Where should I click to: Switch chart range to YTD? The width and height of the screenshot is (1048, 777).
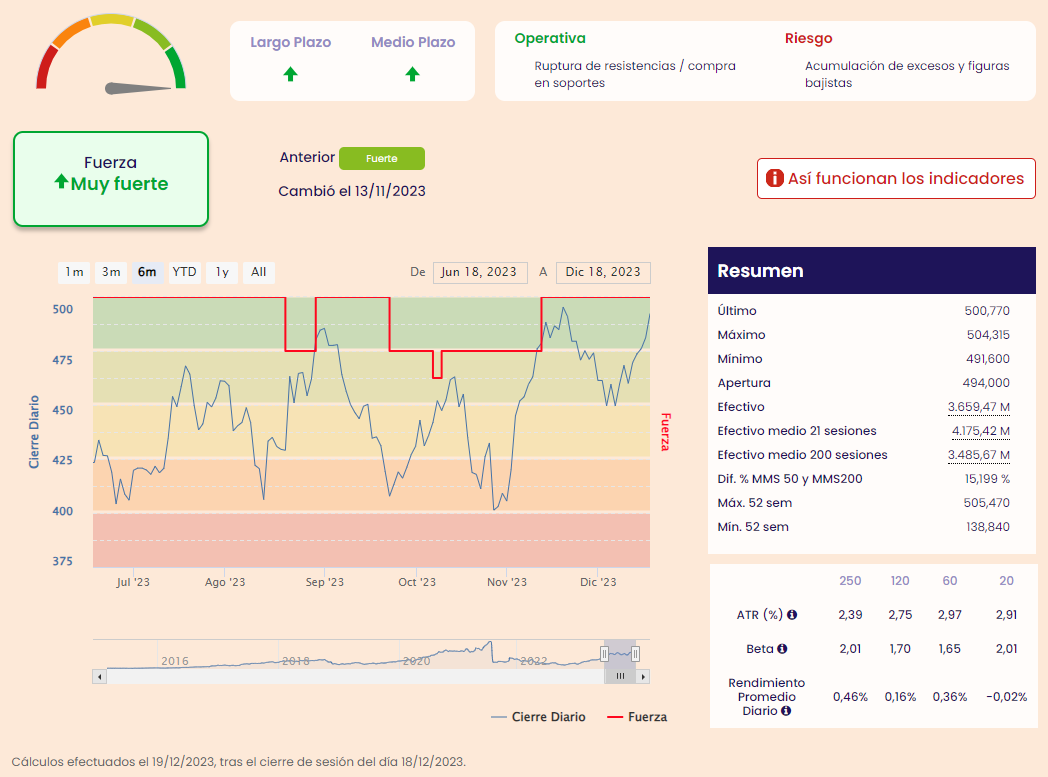click(184, 272)
